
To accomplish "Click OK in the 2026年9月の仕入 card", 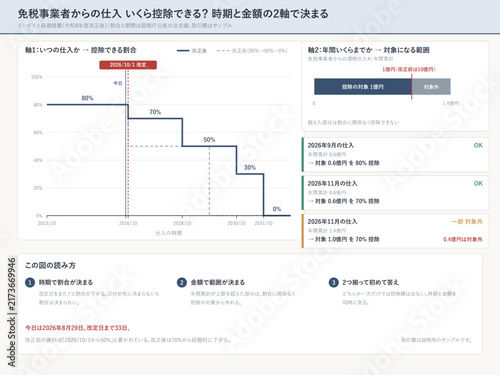I will click(478, 145).
